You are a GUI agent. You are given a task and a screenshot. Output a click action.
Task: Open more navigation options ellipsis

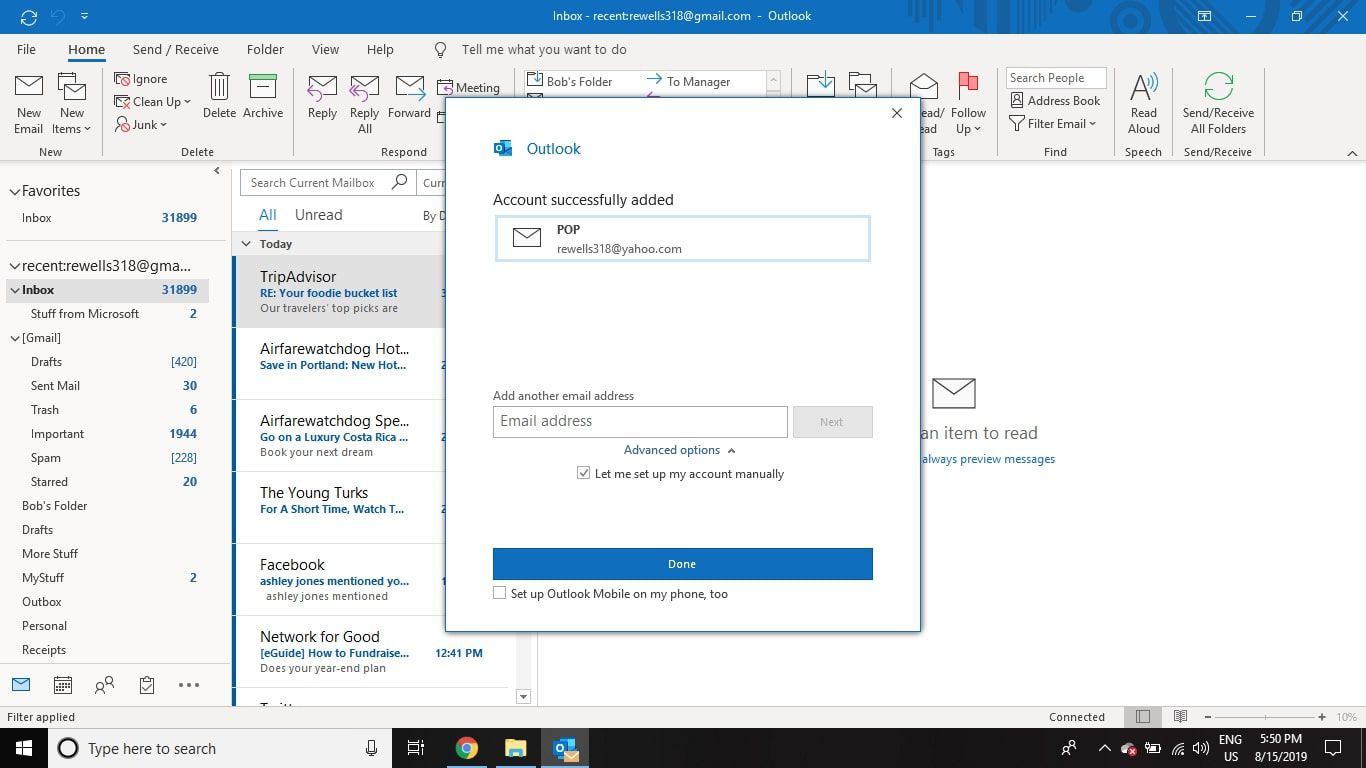(189, 685)
